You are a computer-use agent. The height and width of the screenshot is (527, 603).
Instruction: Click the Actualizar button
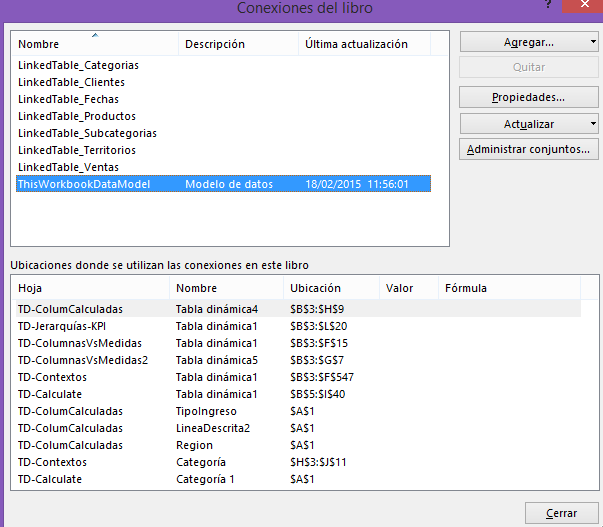point(521,124)
